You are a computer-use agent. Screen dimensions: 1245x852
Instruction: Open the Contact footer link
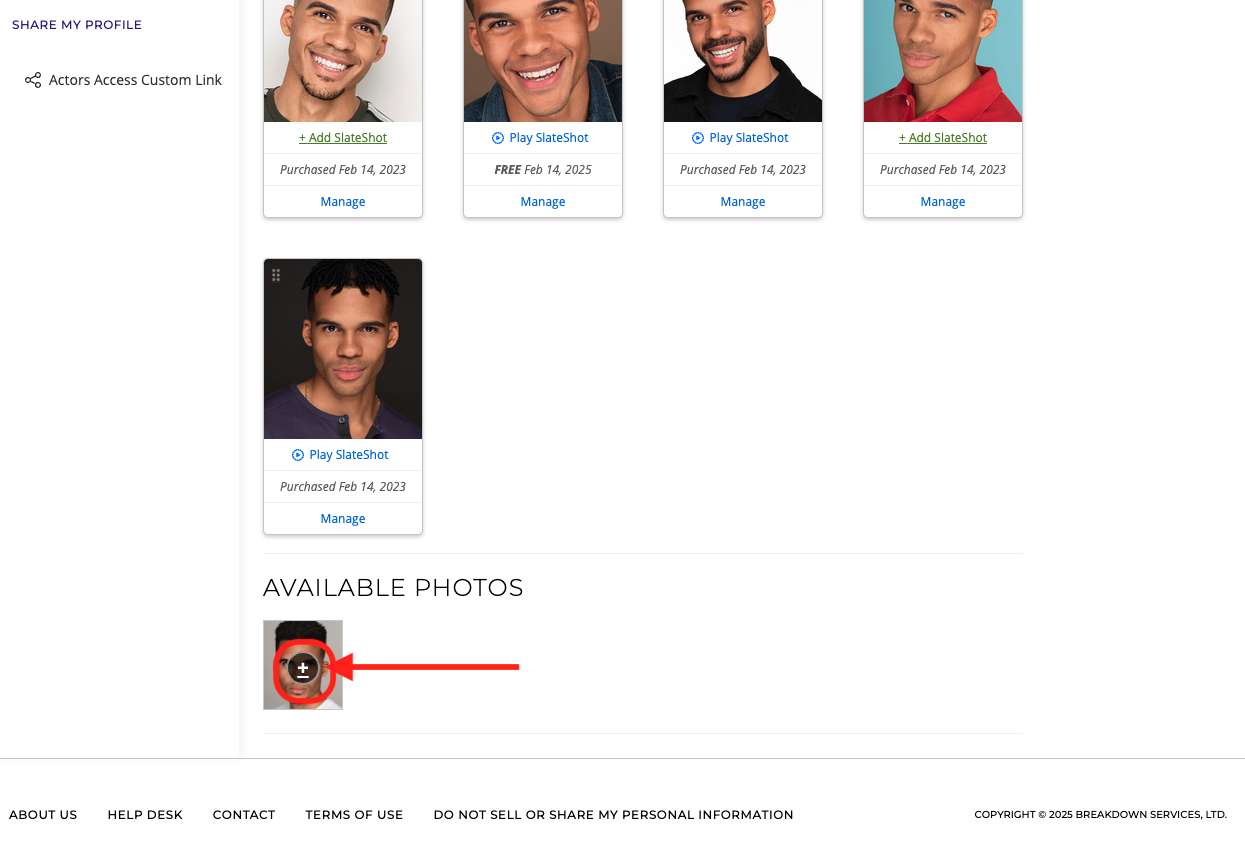click(244, 815)
